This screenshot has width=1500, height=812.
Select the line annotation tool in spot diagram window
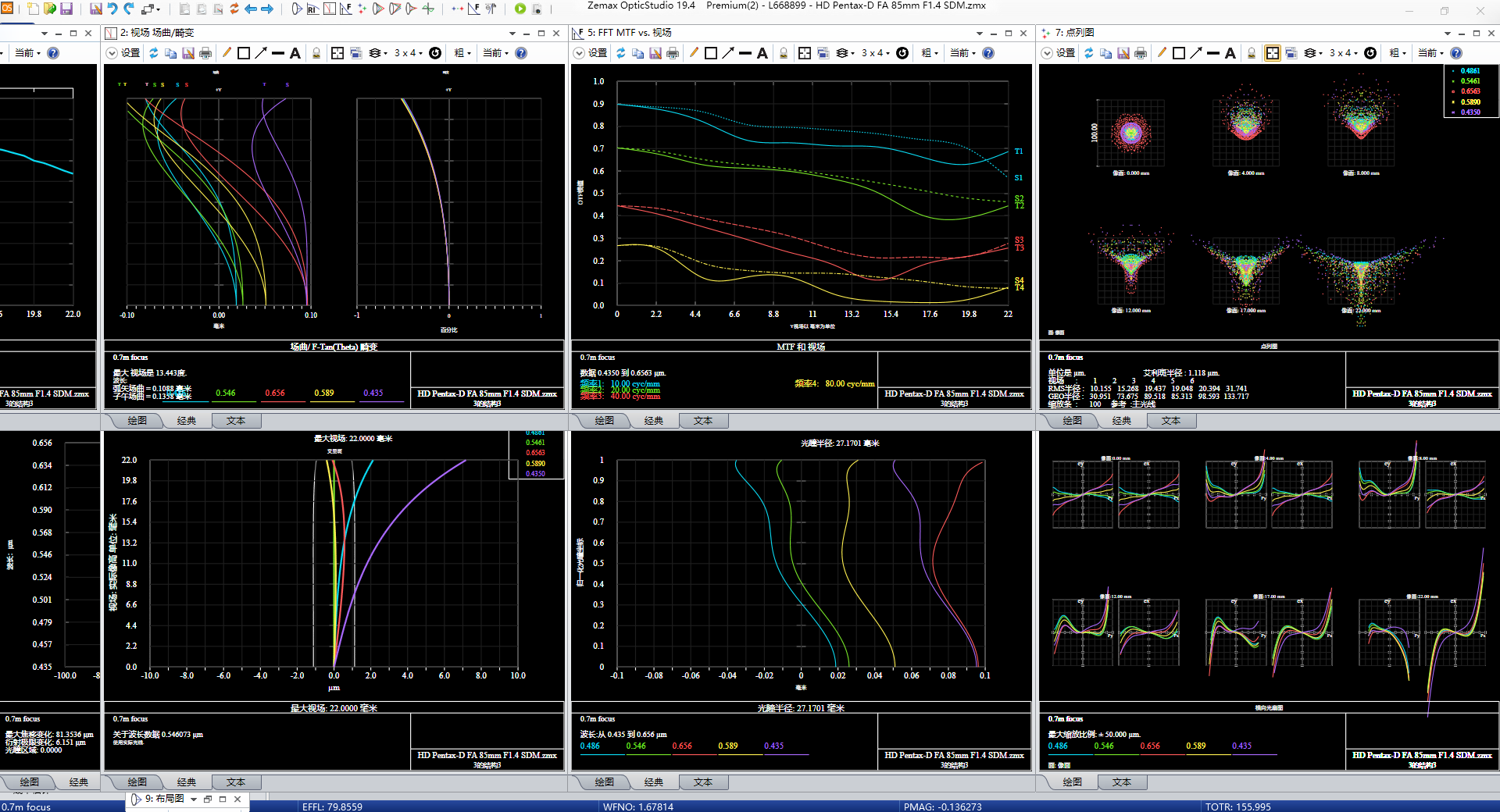click(x=1213, y=53)
